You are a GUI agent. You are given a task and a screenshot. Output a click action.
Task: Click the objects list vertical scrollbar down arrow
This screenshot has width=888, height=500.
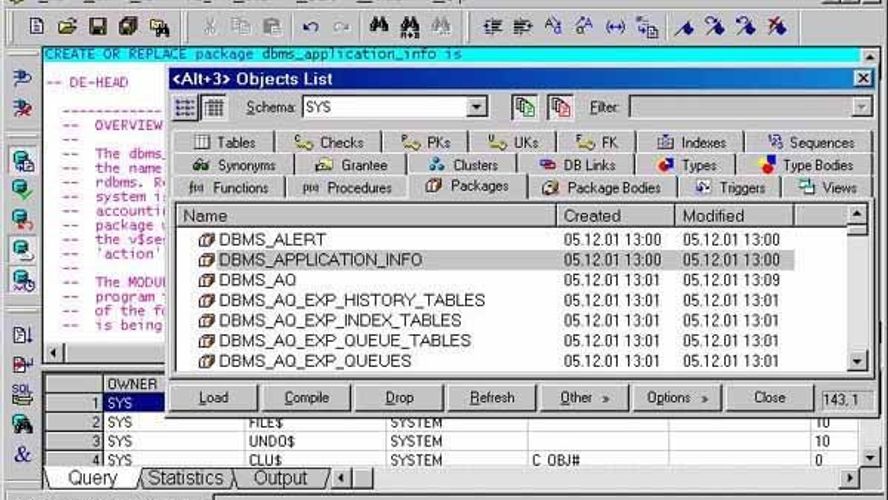pyautogui.click(x=857, y=361)
